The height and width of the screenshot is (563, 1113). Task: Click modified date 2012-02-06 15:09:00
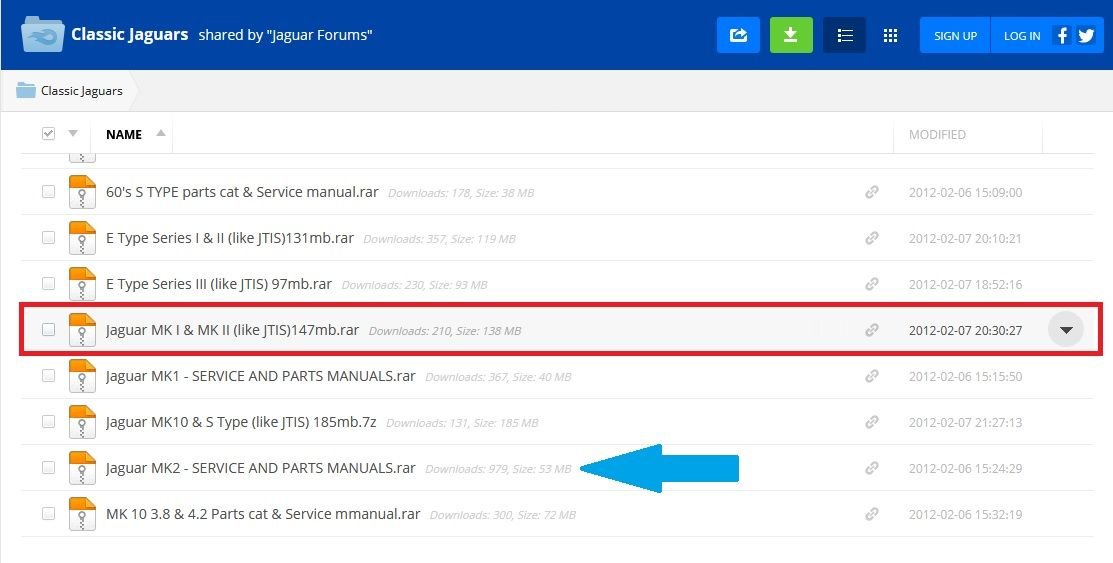pos(965,192)
